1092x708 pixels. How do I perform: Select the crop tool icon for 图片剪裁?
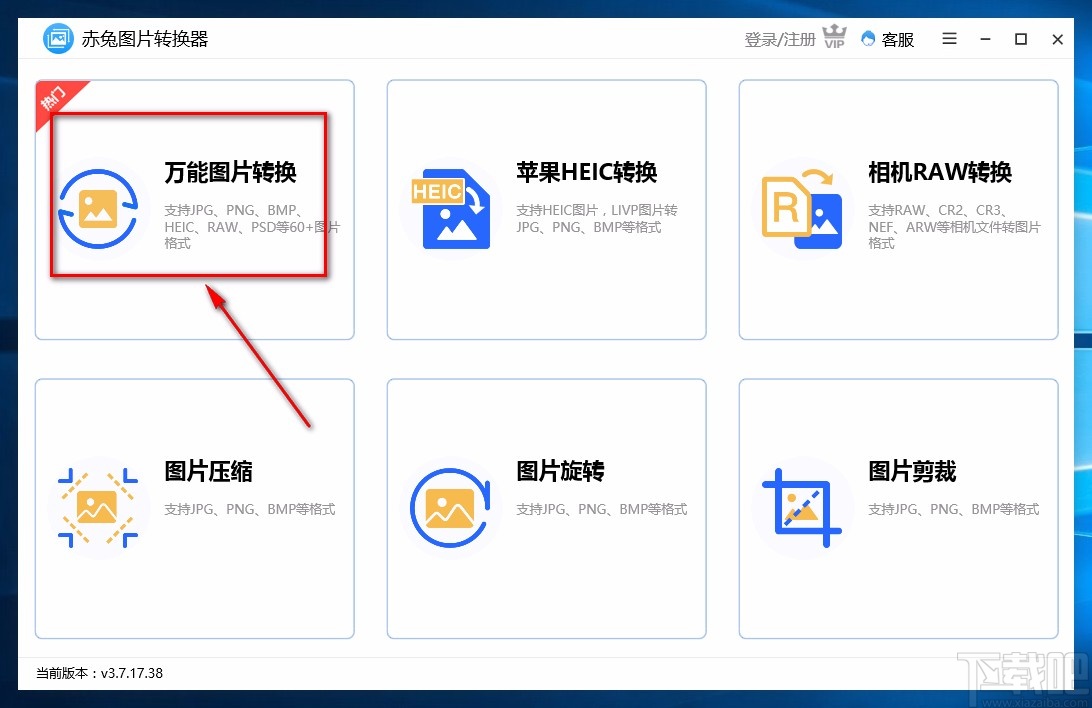pyautogui.click(x=803, y=507)
